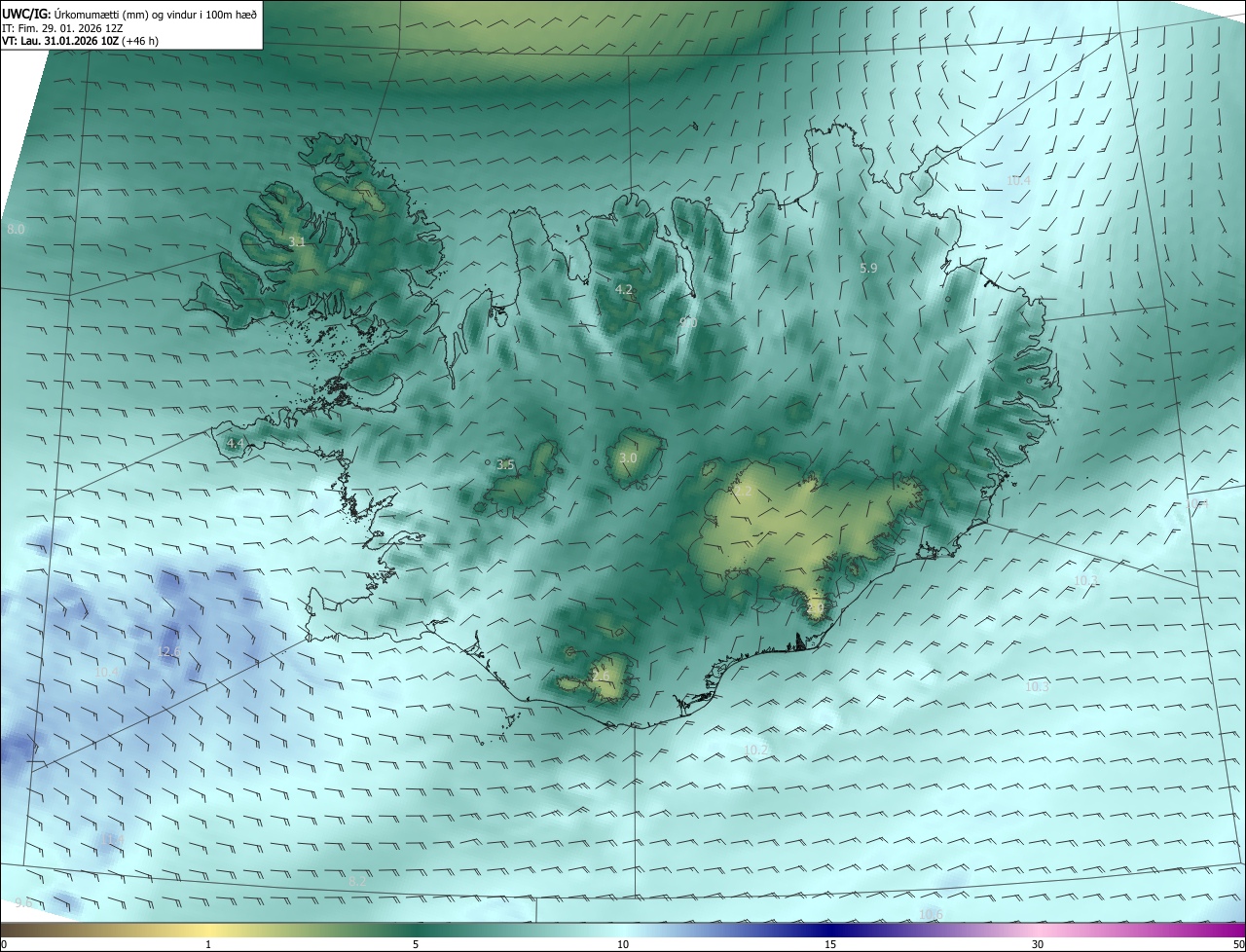Click the 4.2 value label on the map
The width and height of the screenshot is (1246, 952).
(x=624, y=289)
